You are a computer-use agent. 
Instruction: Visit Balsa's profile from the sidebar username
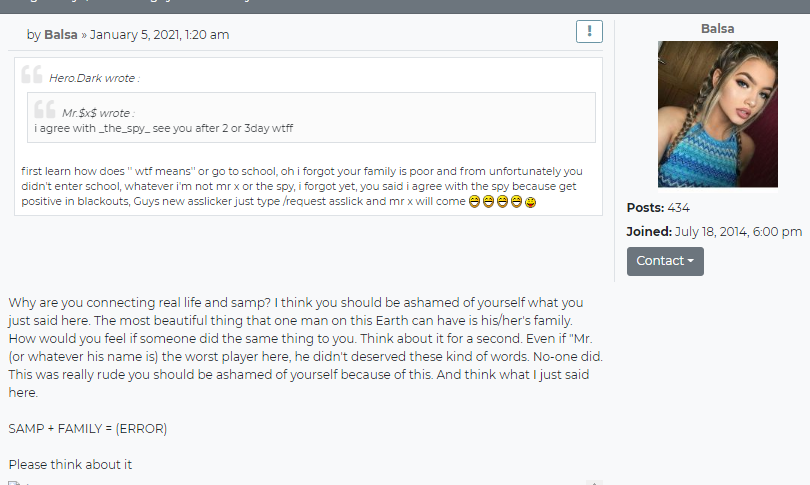coord(717,29)
